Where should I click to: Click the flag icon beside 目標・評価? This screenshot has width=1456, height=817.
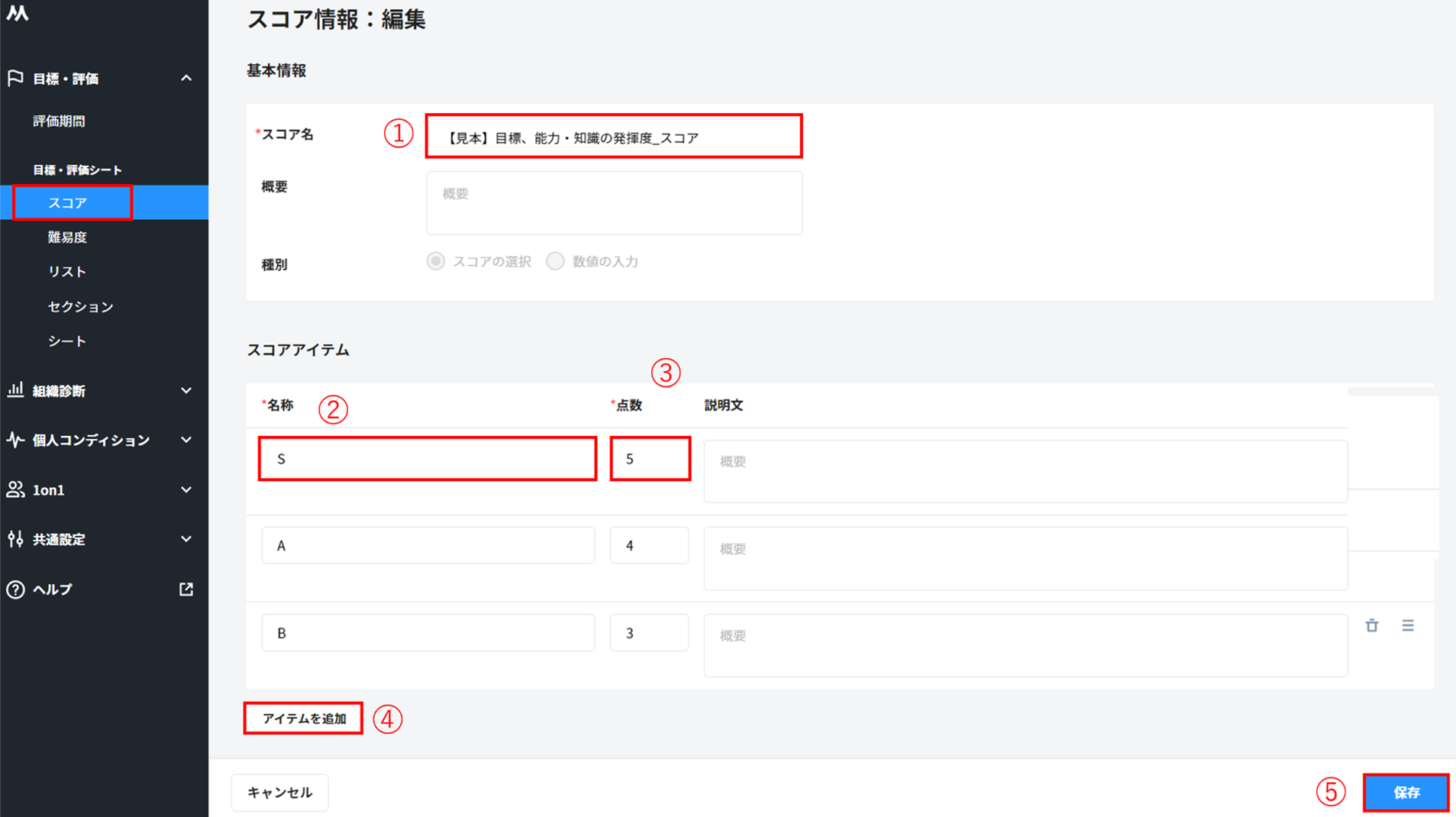click(15, 79)
